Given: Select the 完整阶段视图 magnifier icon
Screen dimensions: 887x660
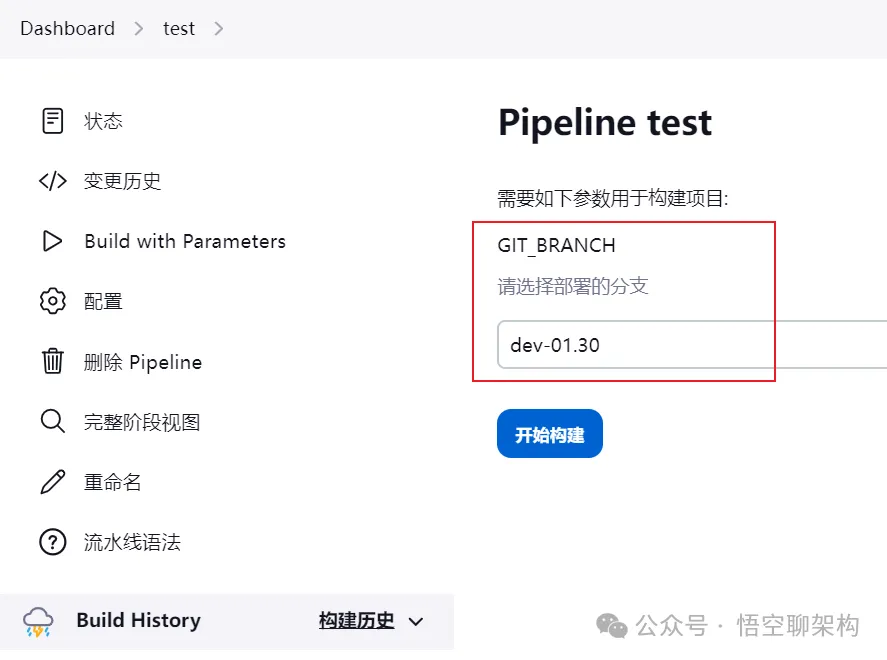Looking at the screenshot, I should pos(52,421).
